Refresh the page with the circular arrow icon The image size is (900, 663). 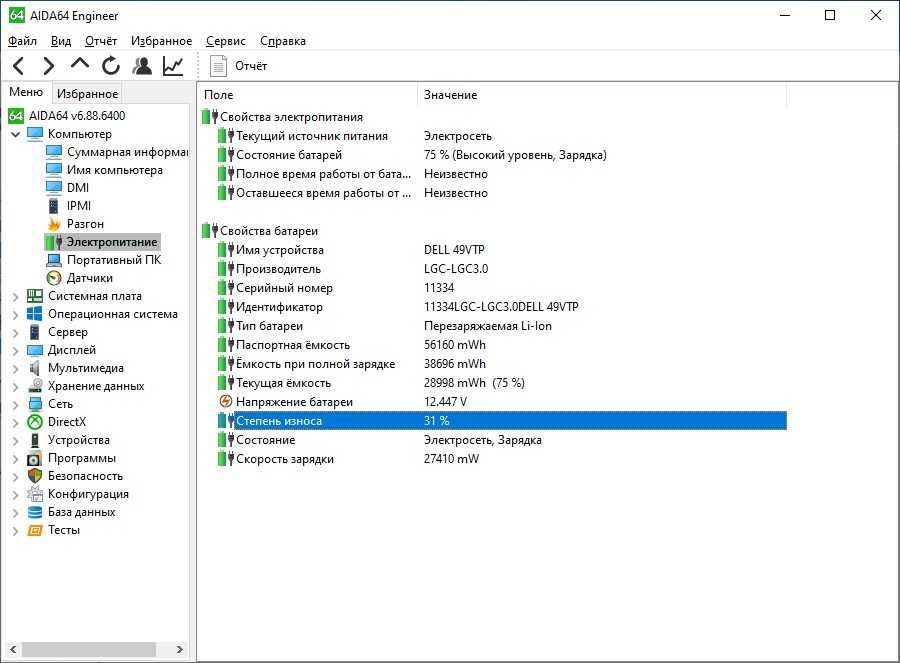point(111,66)
